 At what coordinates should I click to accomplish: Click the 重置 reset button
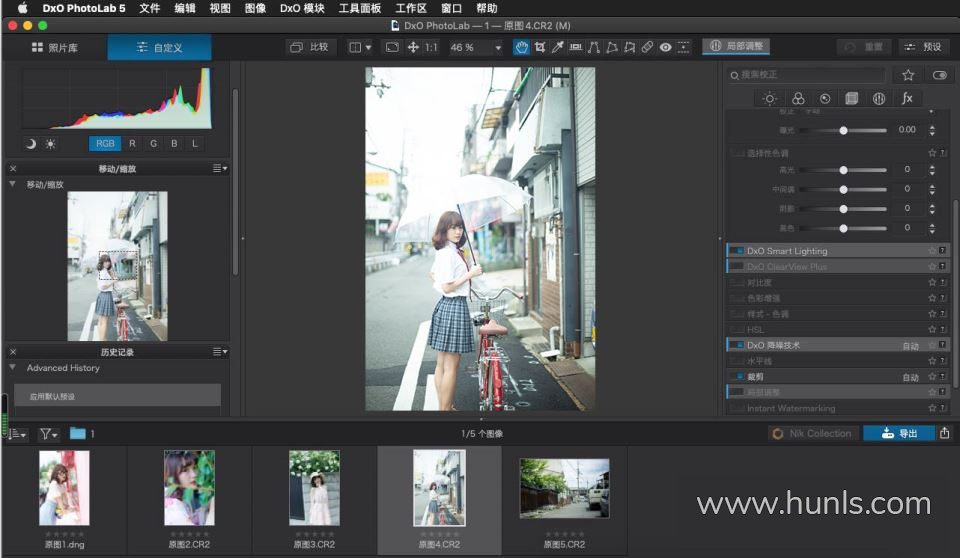[x=864, y=47]
